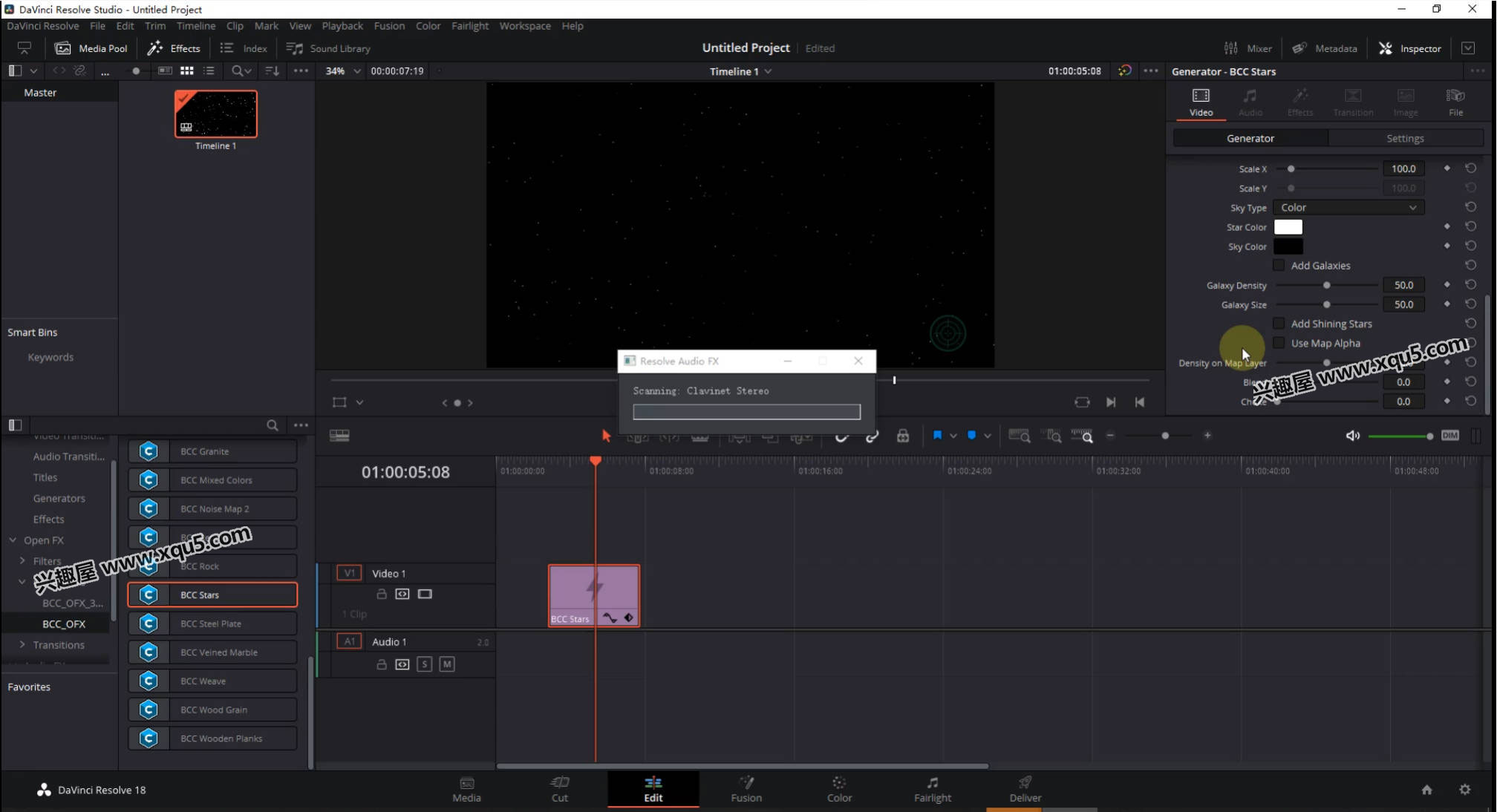The height and width of the screenshot is (812, 1497).
Task: Switch media pool to list view
Action: pos(209,71)
